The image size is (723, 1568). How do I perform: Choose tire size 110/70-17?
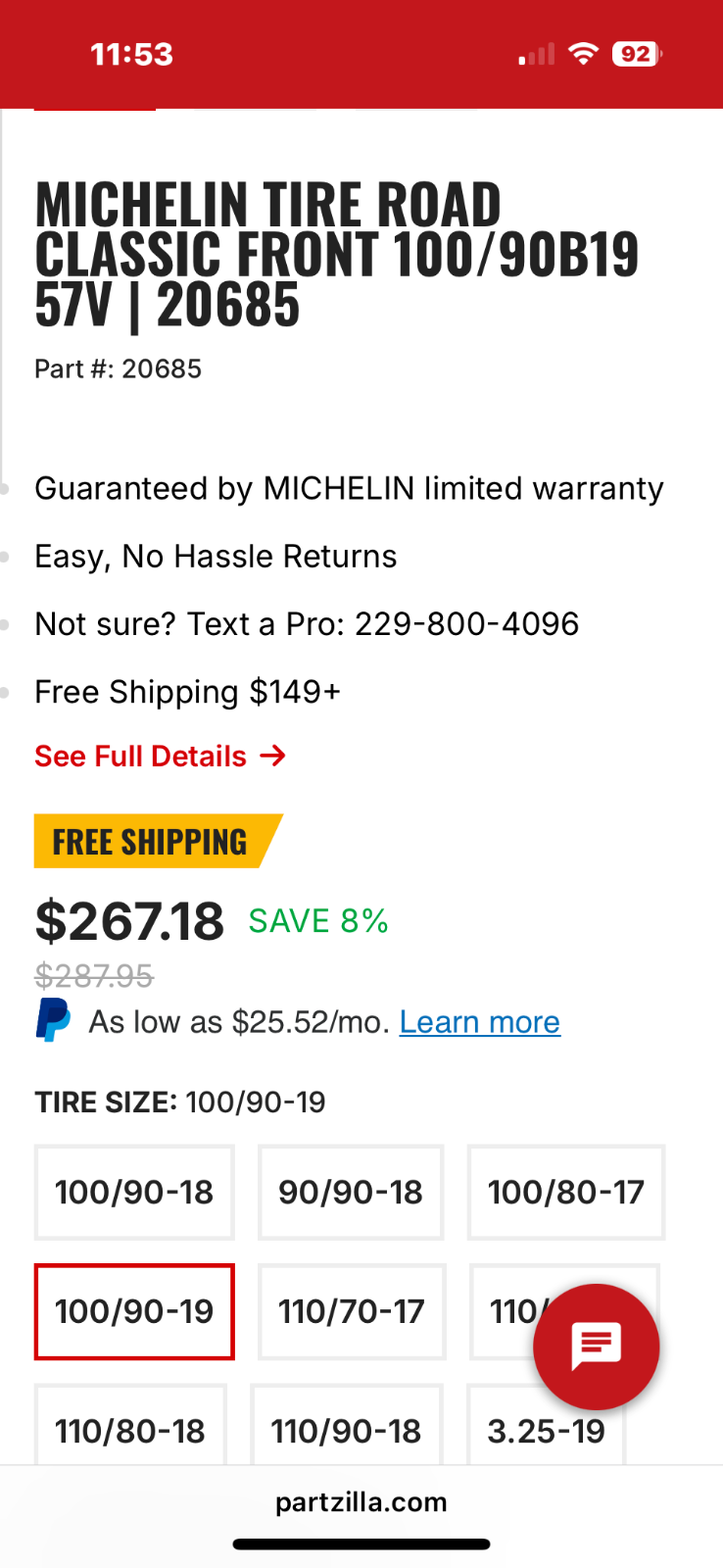coord(351,1311)
